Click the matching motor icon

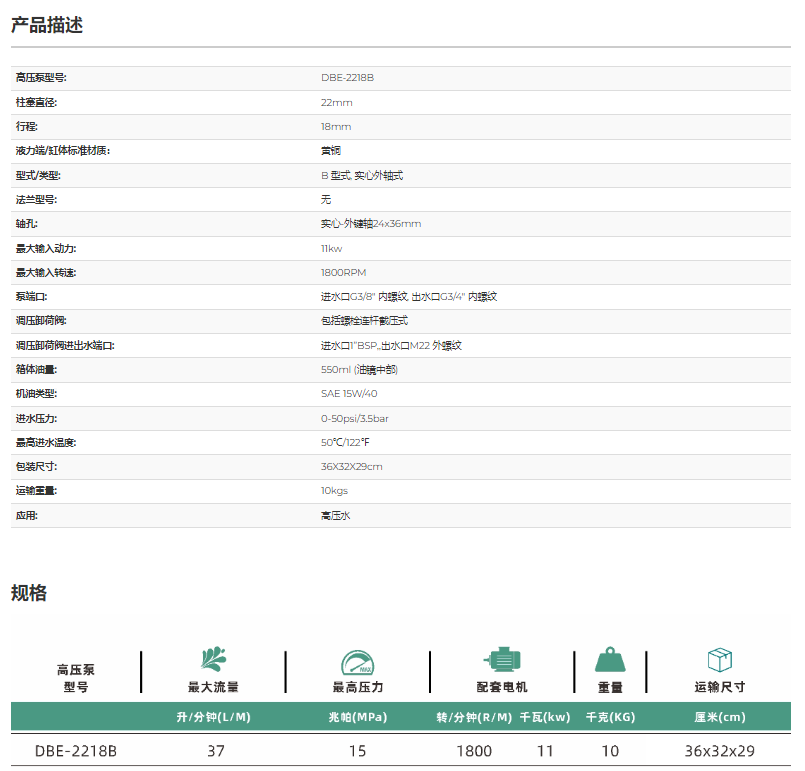[x=501, y=660]
